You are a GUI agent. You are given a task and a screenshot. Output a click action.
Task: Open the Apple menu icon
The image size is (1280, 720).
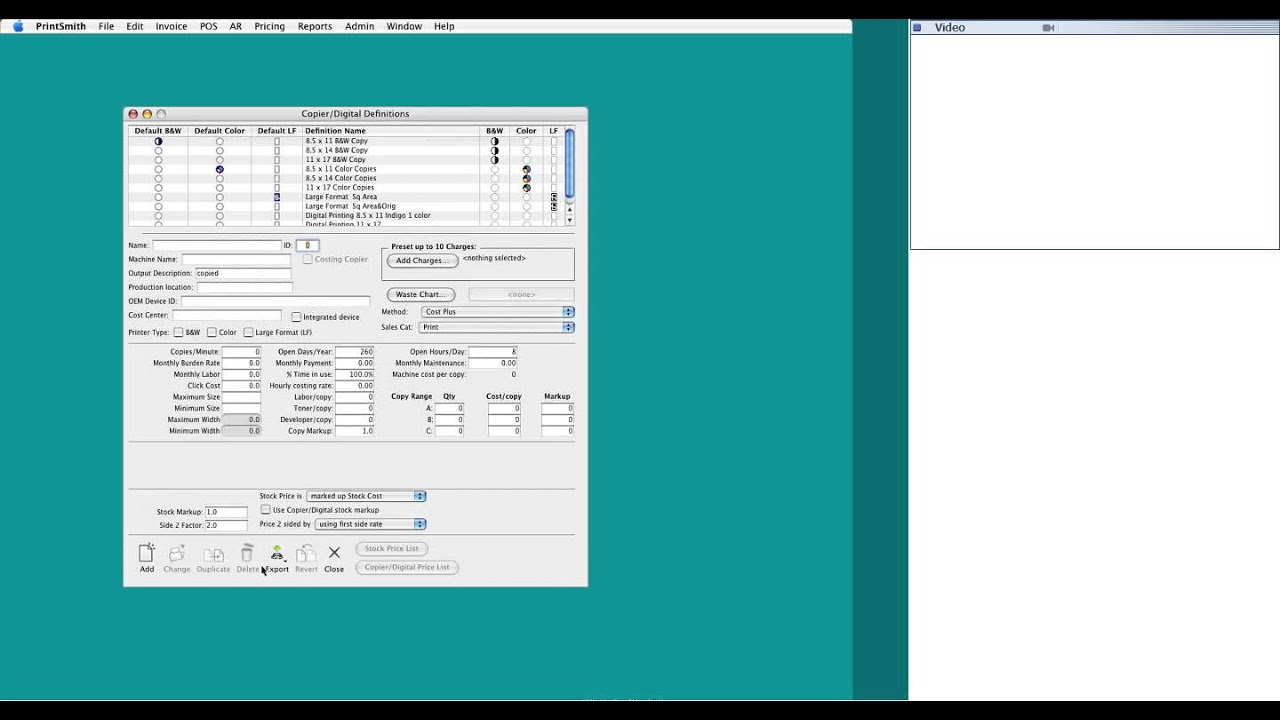(x=17, y=26)
